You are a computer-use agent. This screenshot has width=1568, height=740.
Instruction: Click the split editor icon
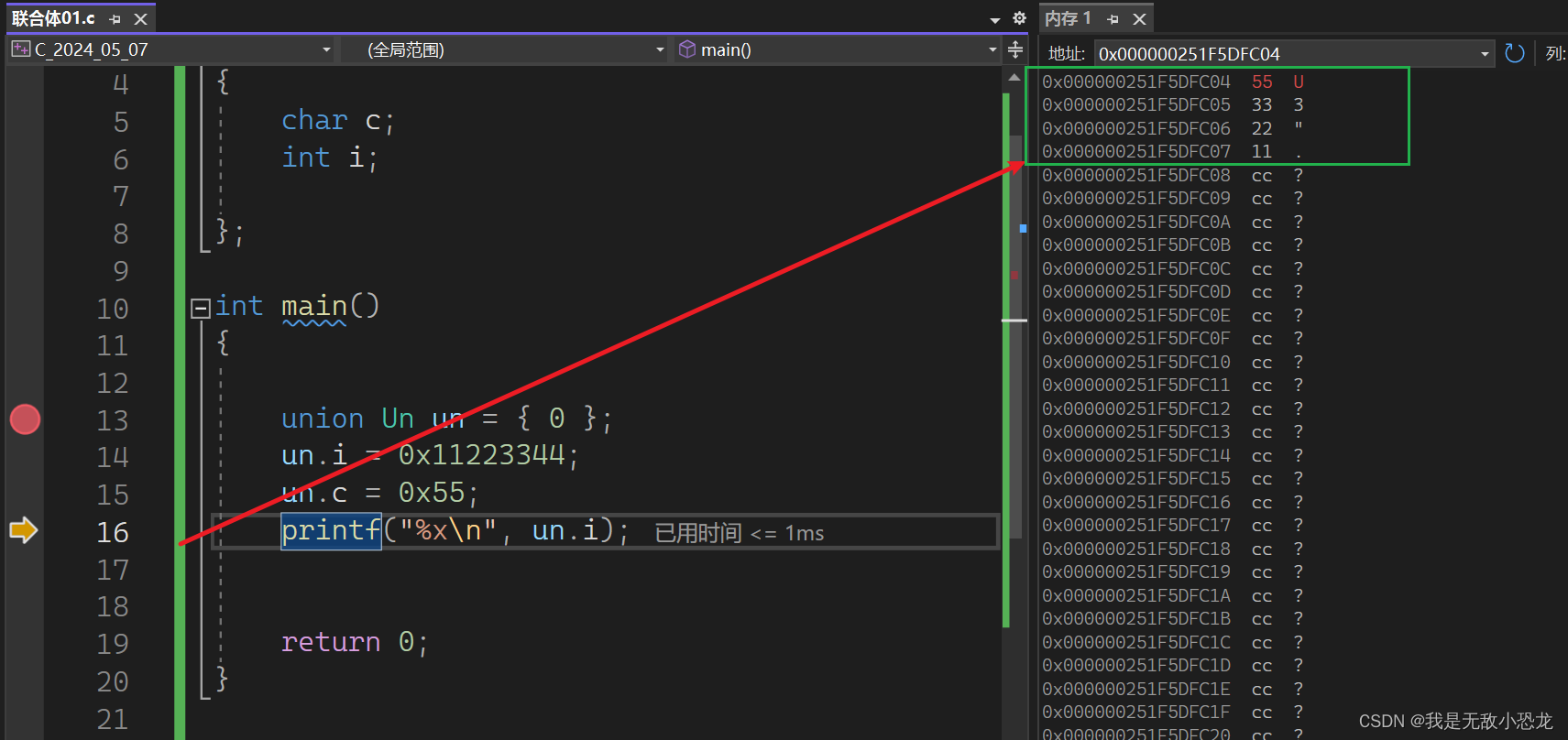click(x=1015, y=49)
